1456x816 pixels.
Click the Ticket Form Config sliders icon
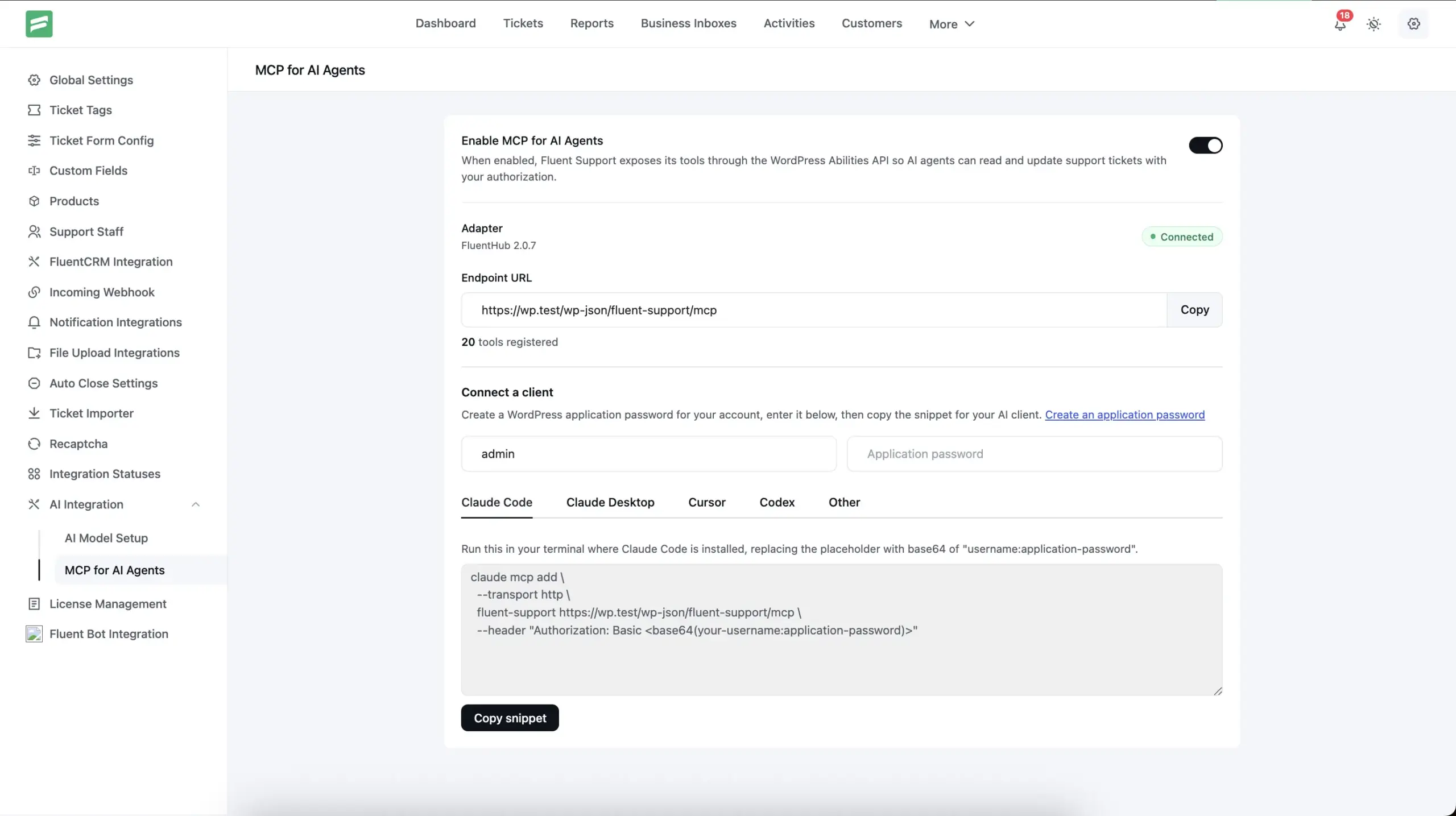[34, 140]
